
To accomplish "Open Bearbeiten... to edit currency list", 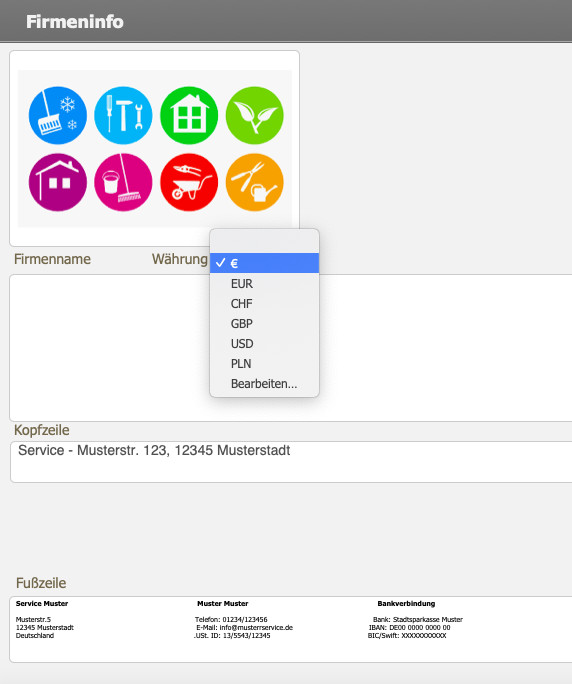I will coord(264,384).
